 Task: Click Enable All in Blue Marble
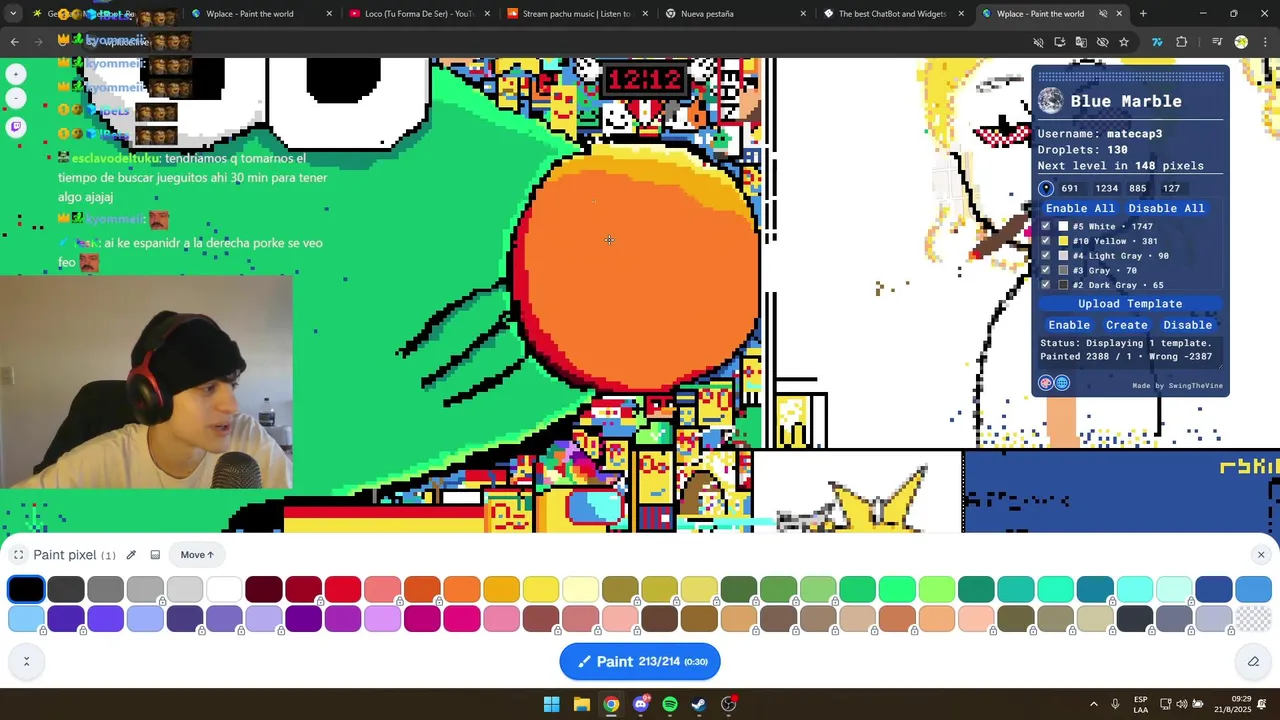(1080, 208)
